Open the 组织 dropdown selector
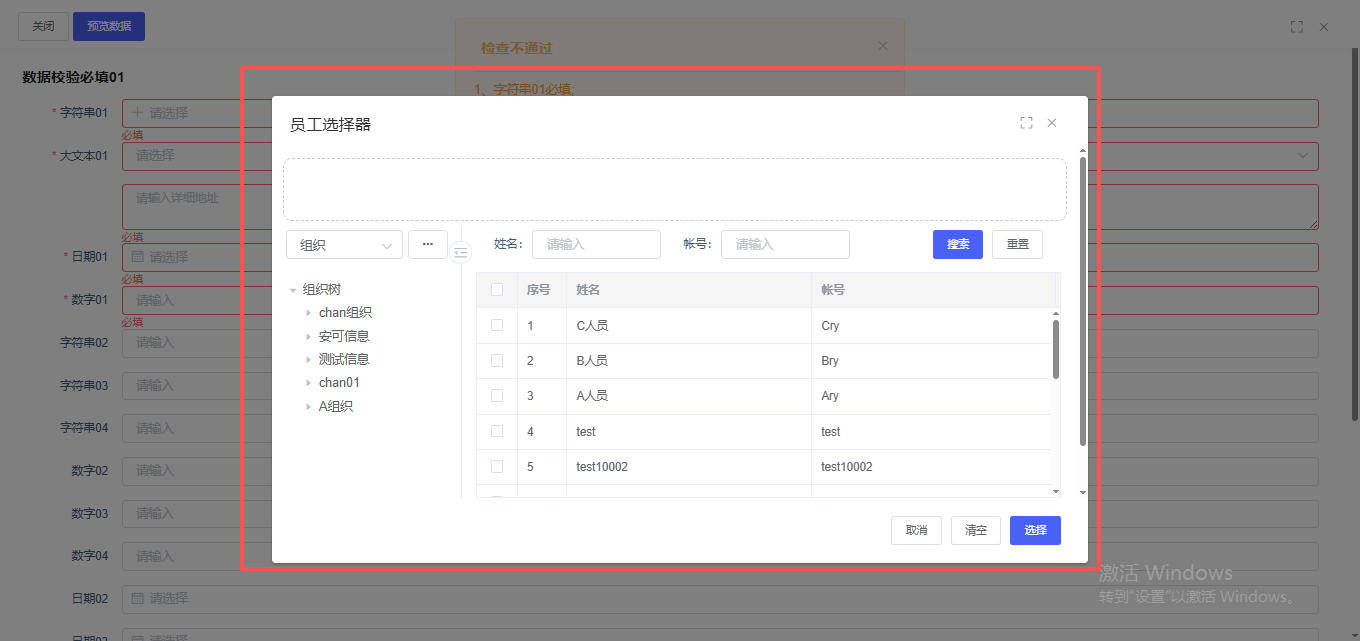 coord(344,245)
